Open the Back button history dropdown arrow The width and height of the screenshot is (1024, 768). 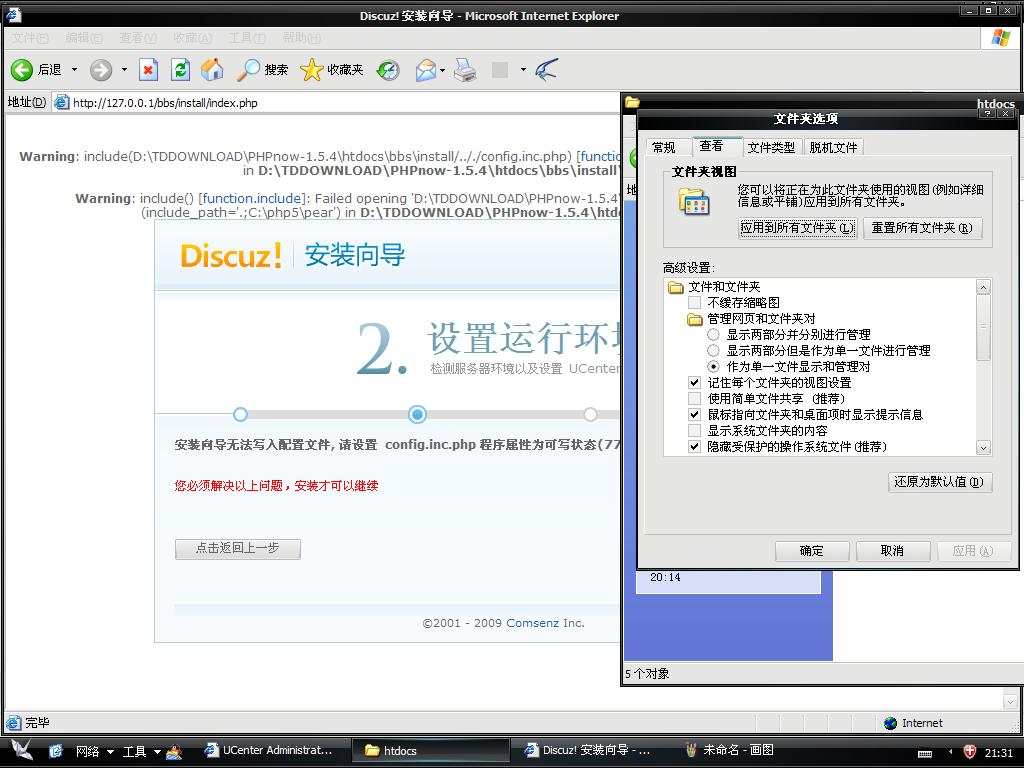click(74, 70)
